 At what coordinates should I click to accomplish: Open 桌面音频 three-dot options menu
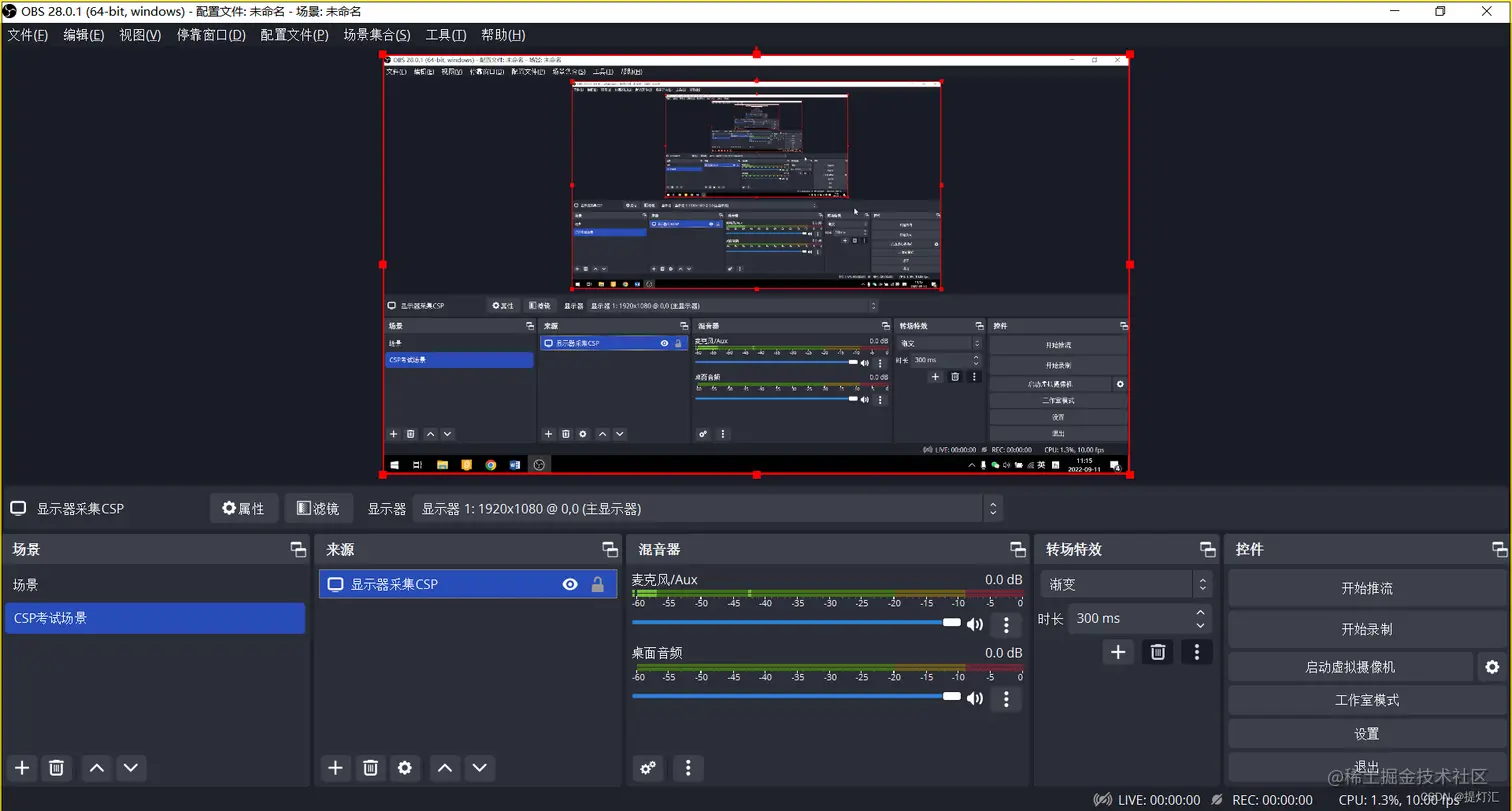tap(1006, 698)
